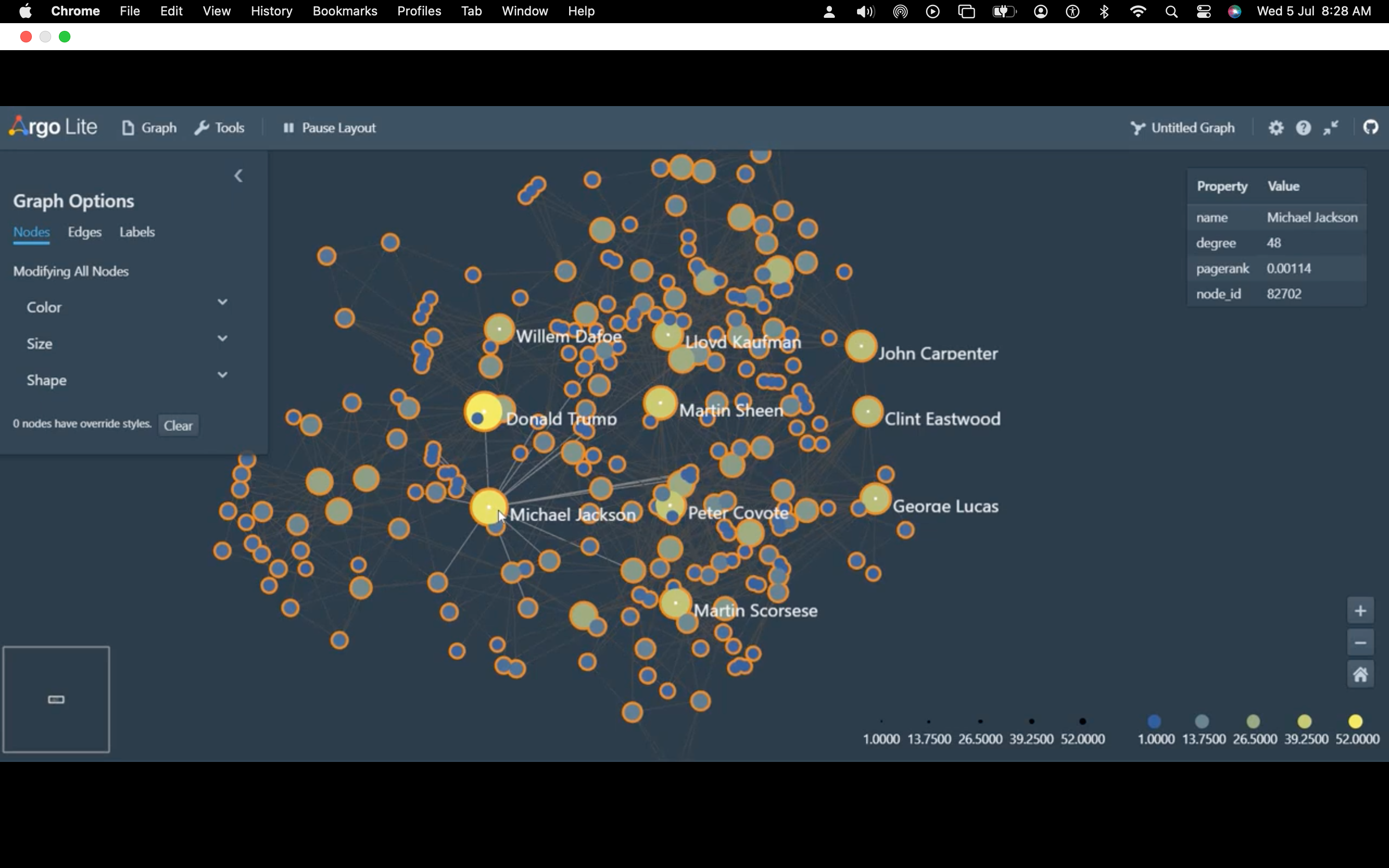Expand the Shape section

[x=127, y=380]
